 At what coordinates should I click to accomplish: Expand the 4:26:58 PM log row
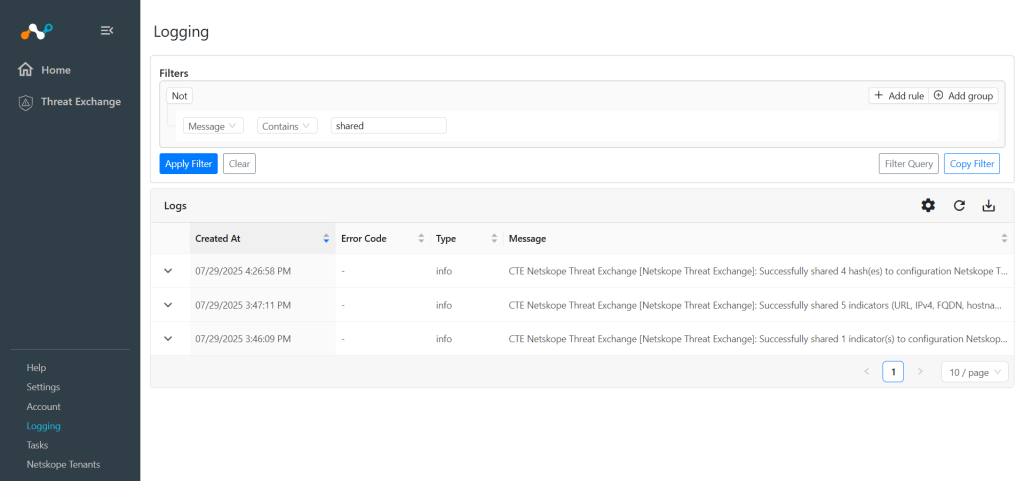click(168, 270)
